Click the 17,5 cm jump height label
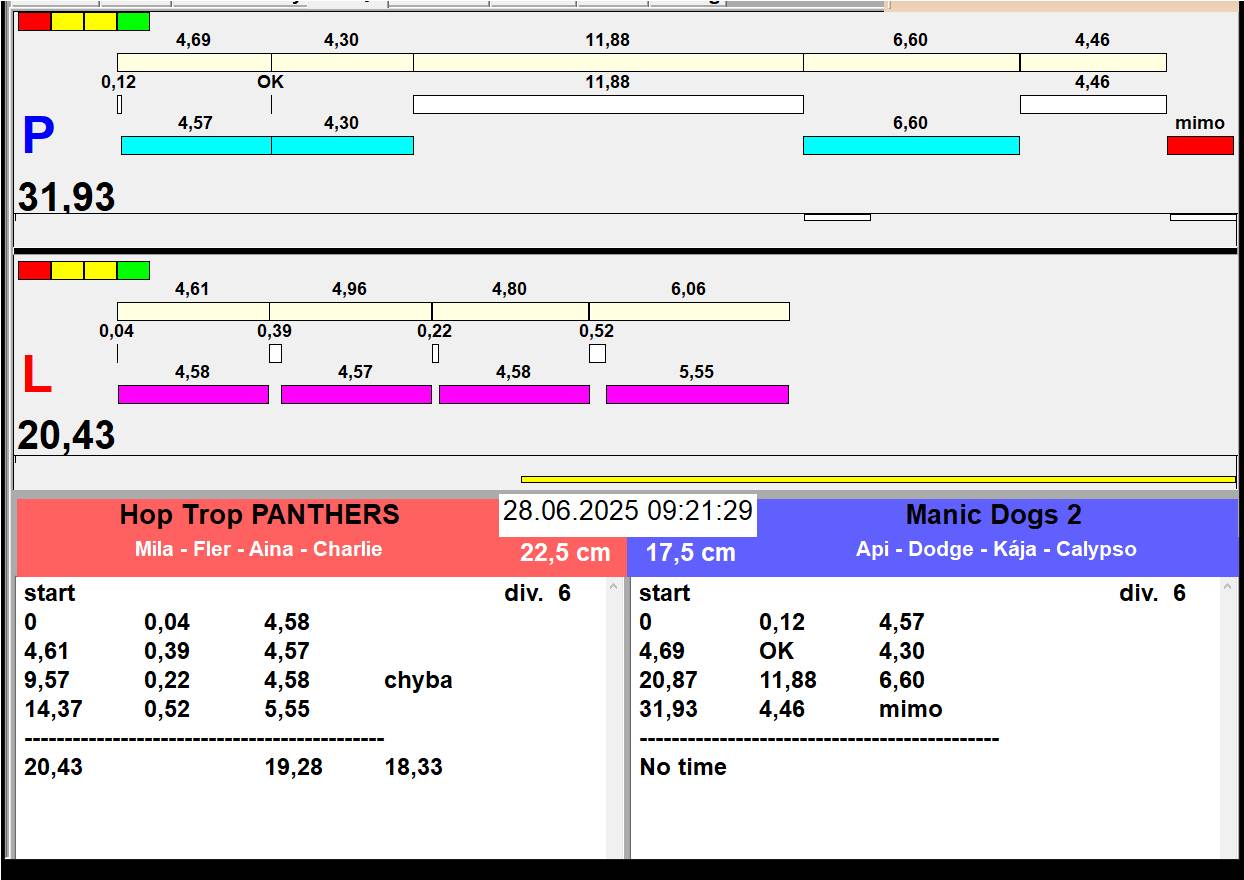The width and height of the screenshot is (1244, 880). point(690,552)
